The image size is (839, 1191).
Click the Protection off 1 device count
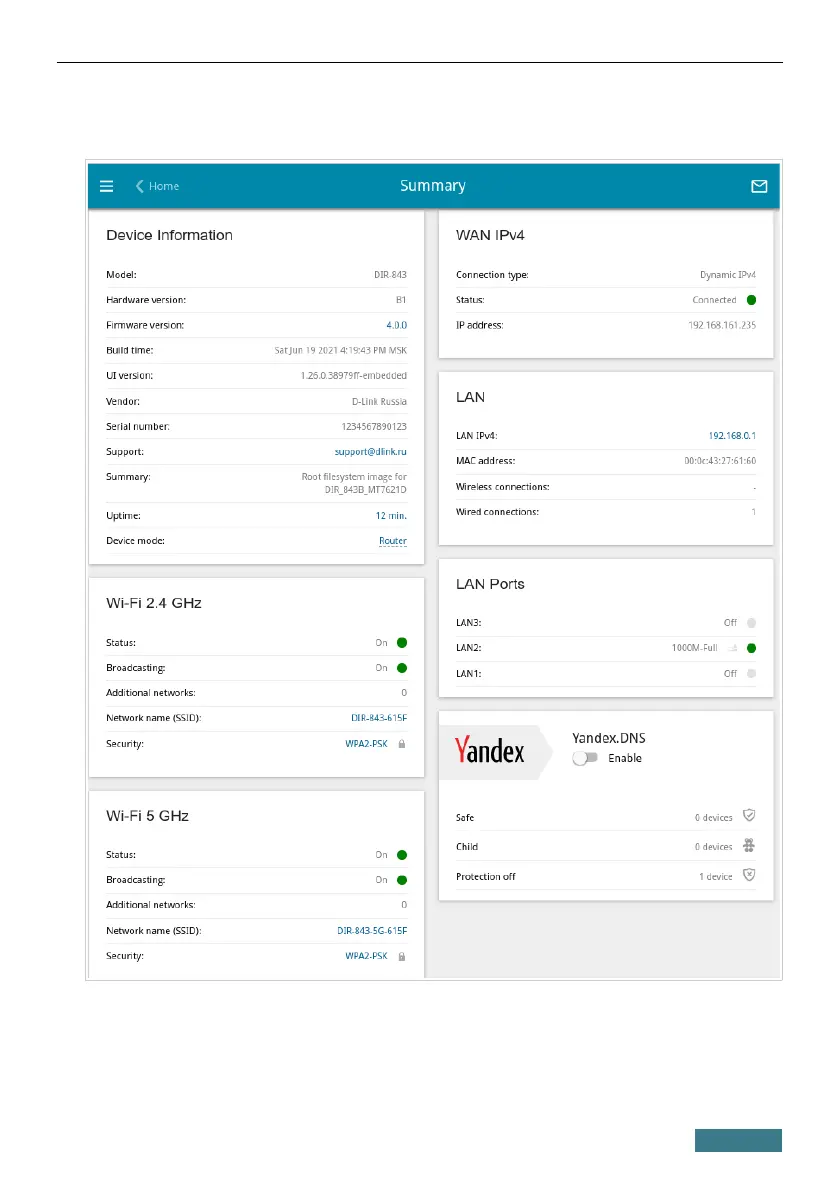click(x=716, y=877)
